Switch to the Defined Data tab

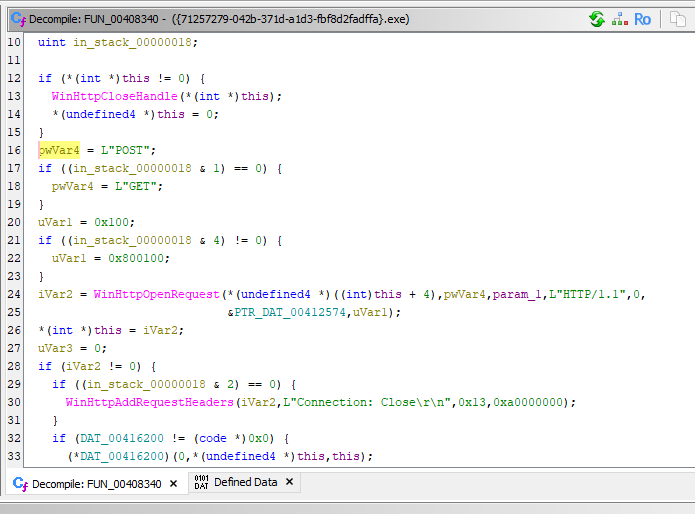(245, 482)
